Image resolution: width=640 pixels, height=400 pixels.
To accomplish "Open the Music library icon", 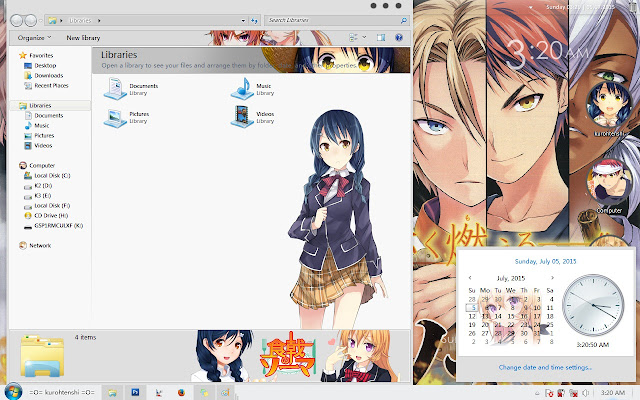I will (242, 89).
